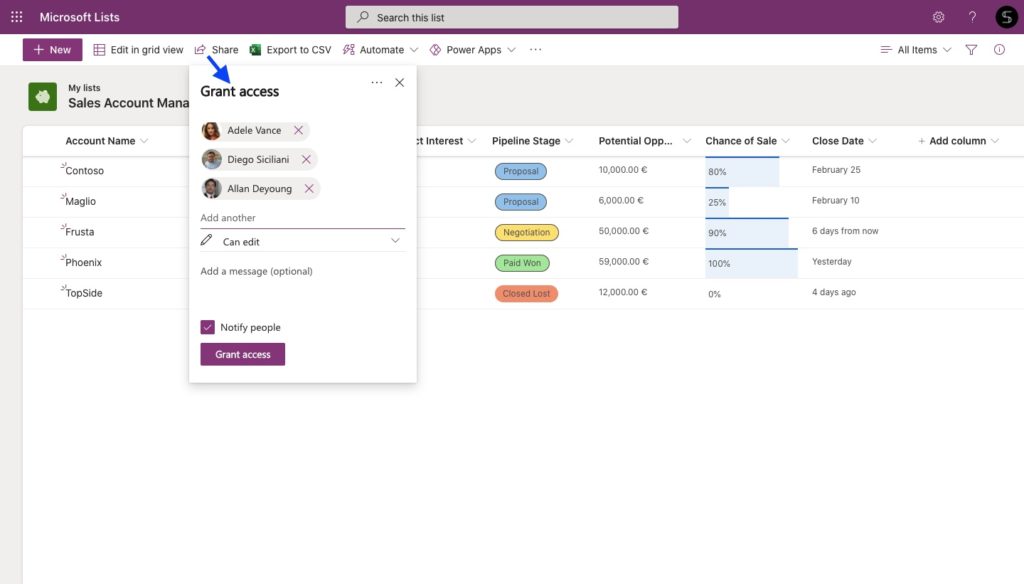Click the Export to CSV Excel icon

tap(255, 50)
